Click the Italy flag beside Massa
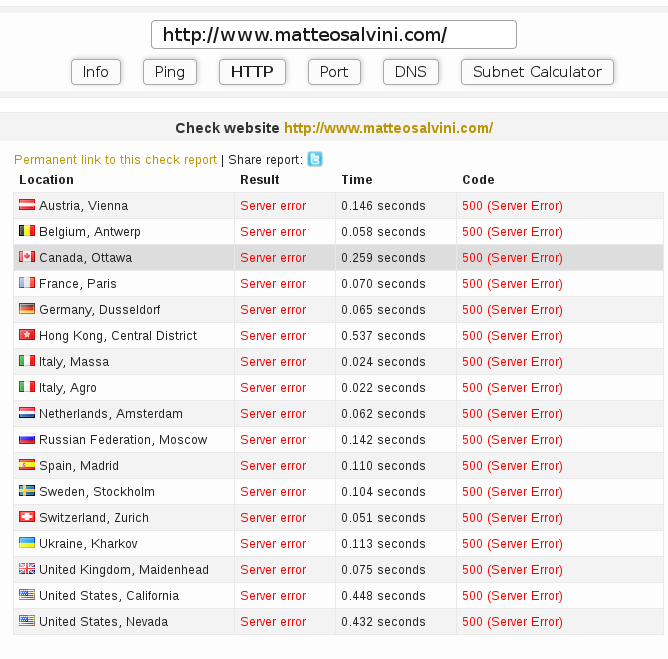This screenshot has height=659, width=668. [x=27, y=361]
